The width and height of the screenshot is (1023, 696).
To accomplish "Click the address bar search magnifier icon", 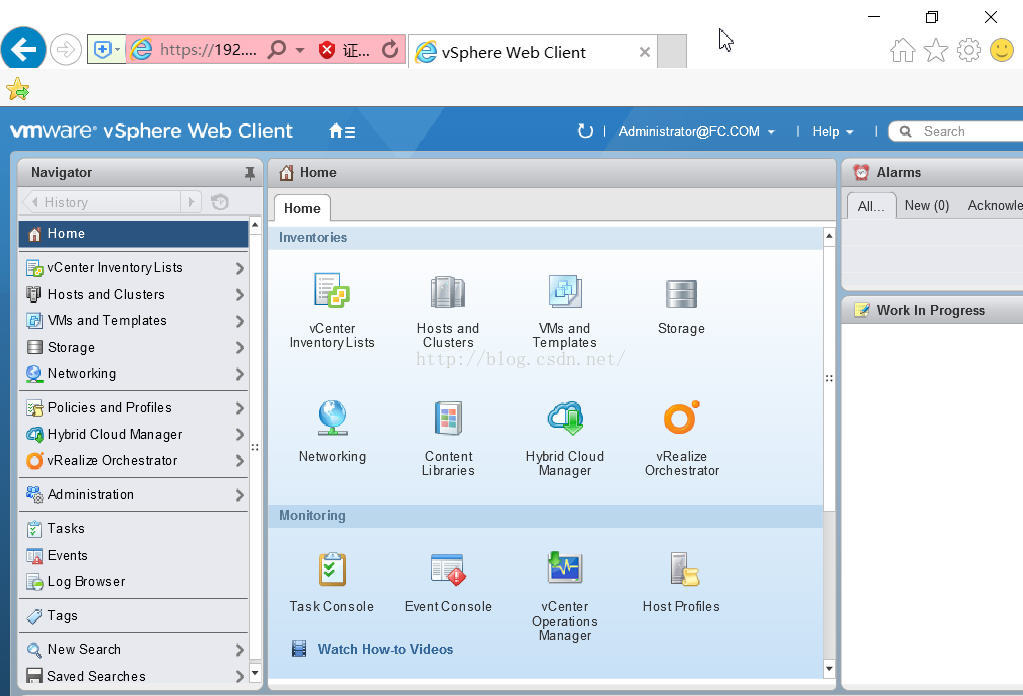I will (x=277, y=49).
